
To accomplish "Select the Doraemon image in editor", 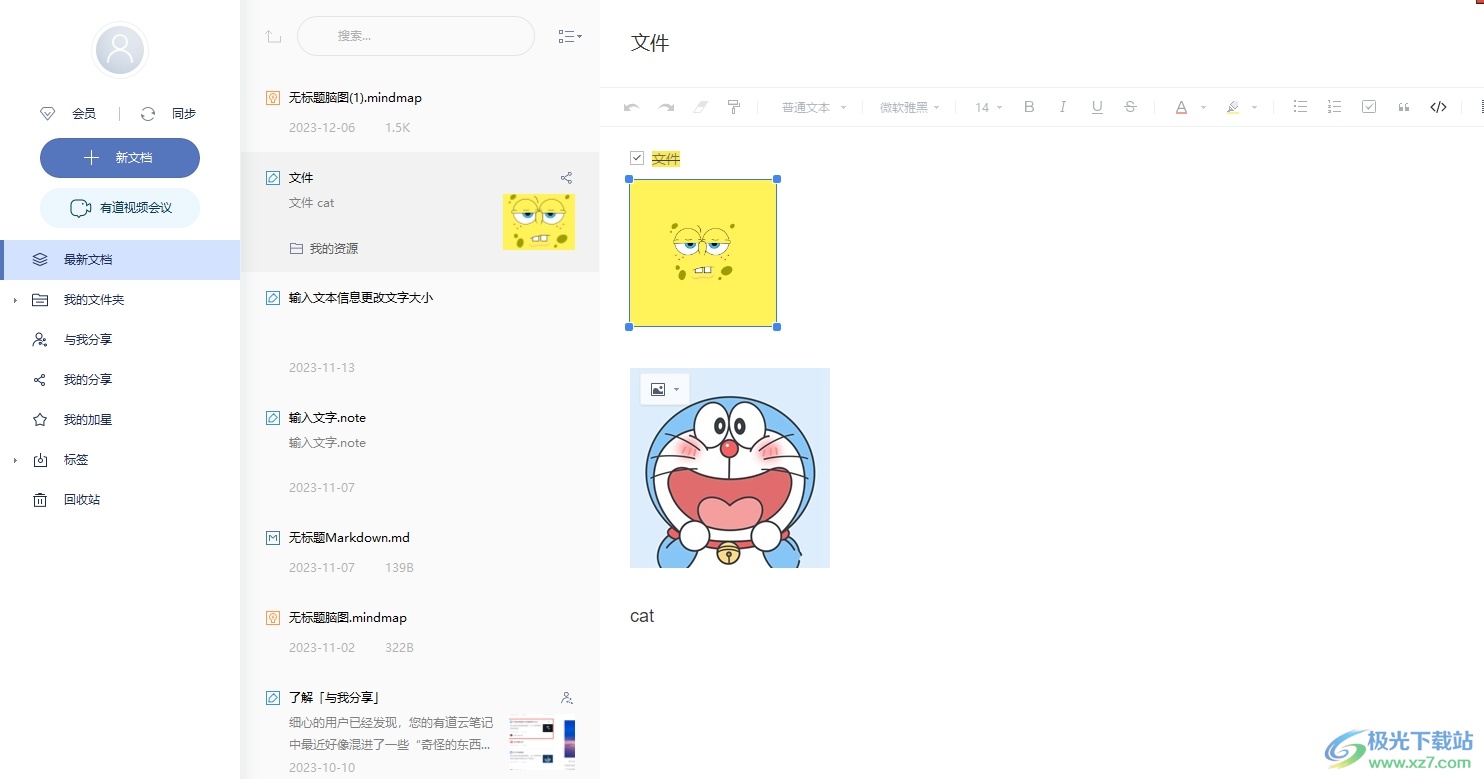I will tap(730, 468).
